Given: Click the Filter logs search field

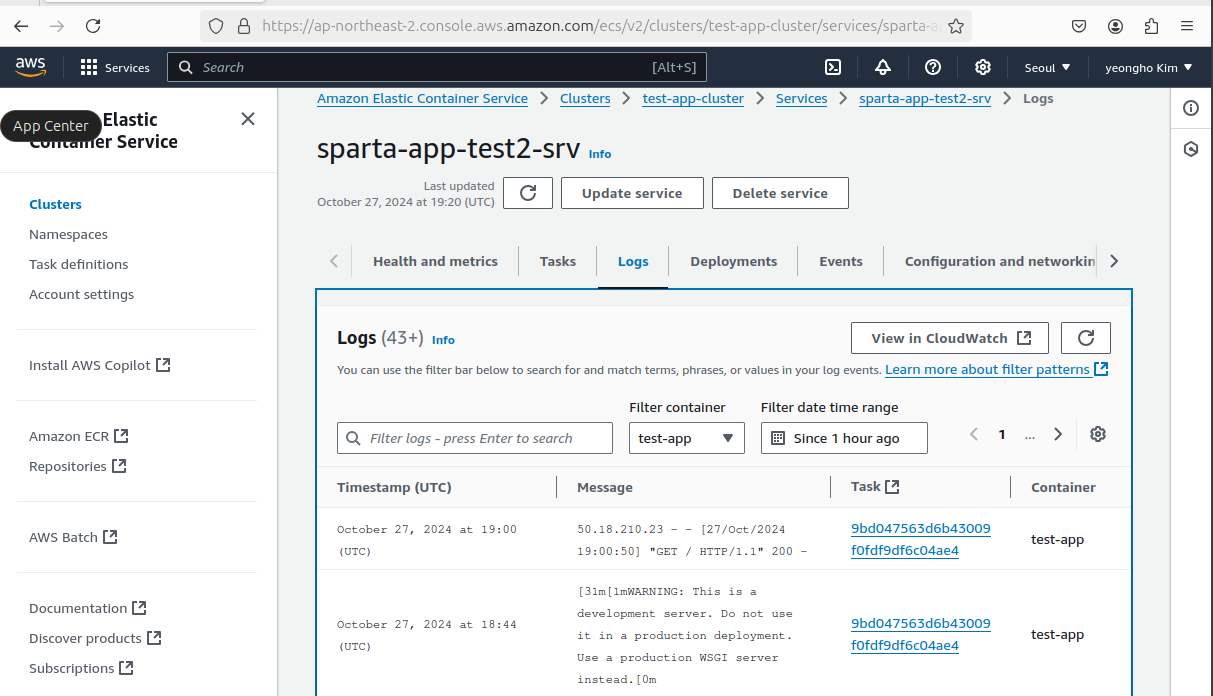Looking at the screenshot, I should pyautogui.click(x=475, y=438).
